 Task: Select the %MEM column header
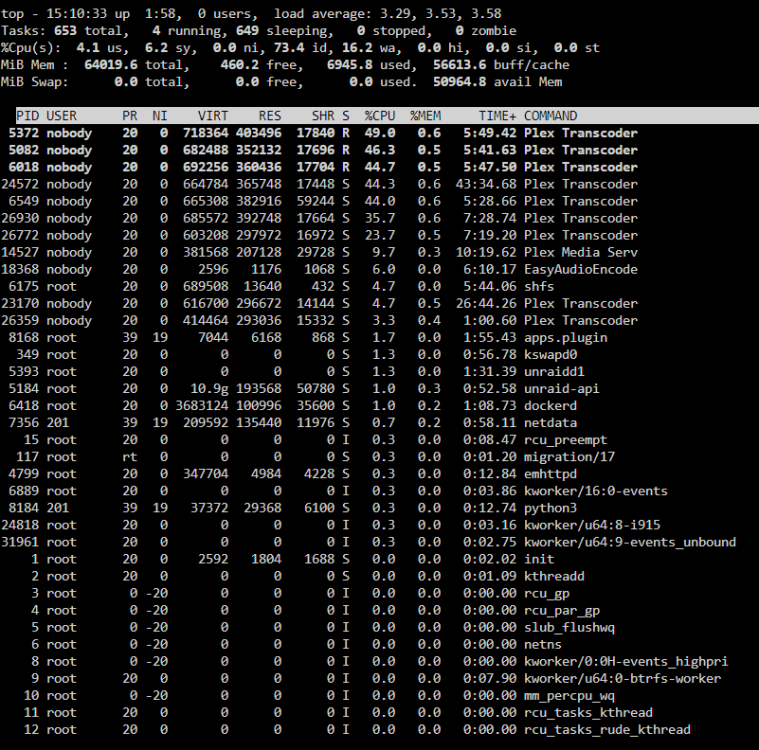[425, 116]
